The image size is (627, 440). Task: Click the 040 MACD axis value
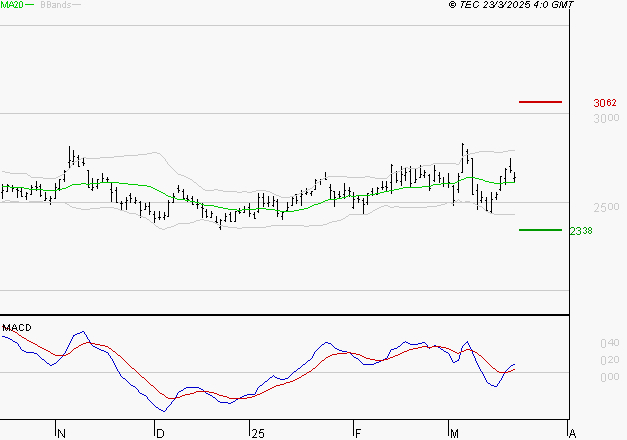610,343
